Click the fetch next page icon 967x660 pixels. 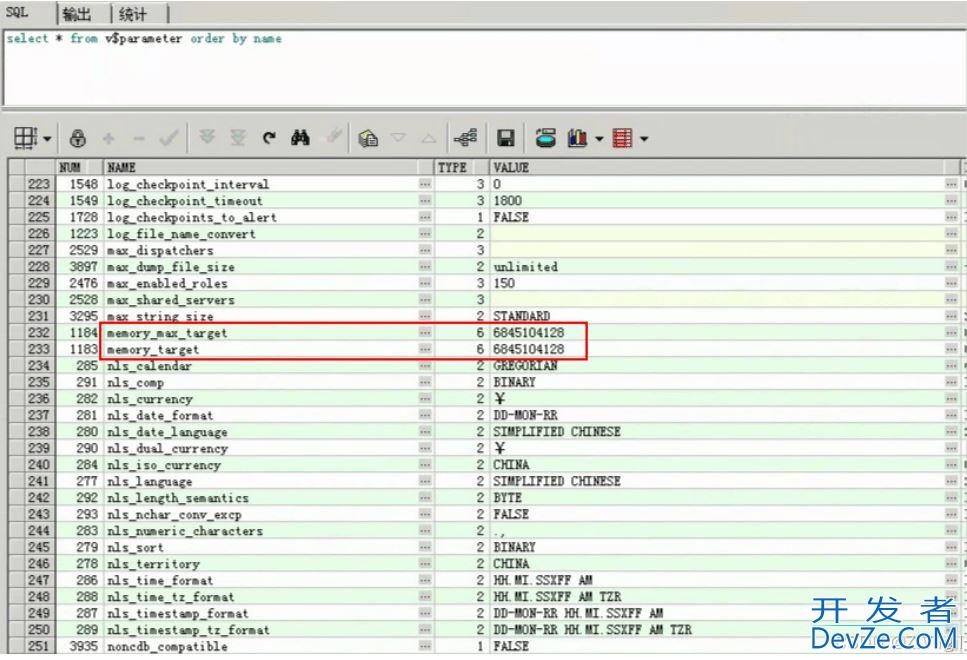point(207,138)
